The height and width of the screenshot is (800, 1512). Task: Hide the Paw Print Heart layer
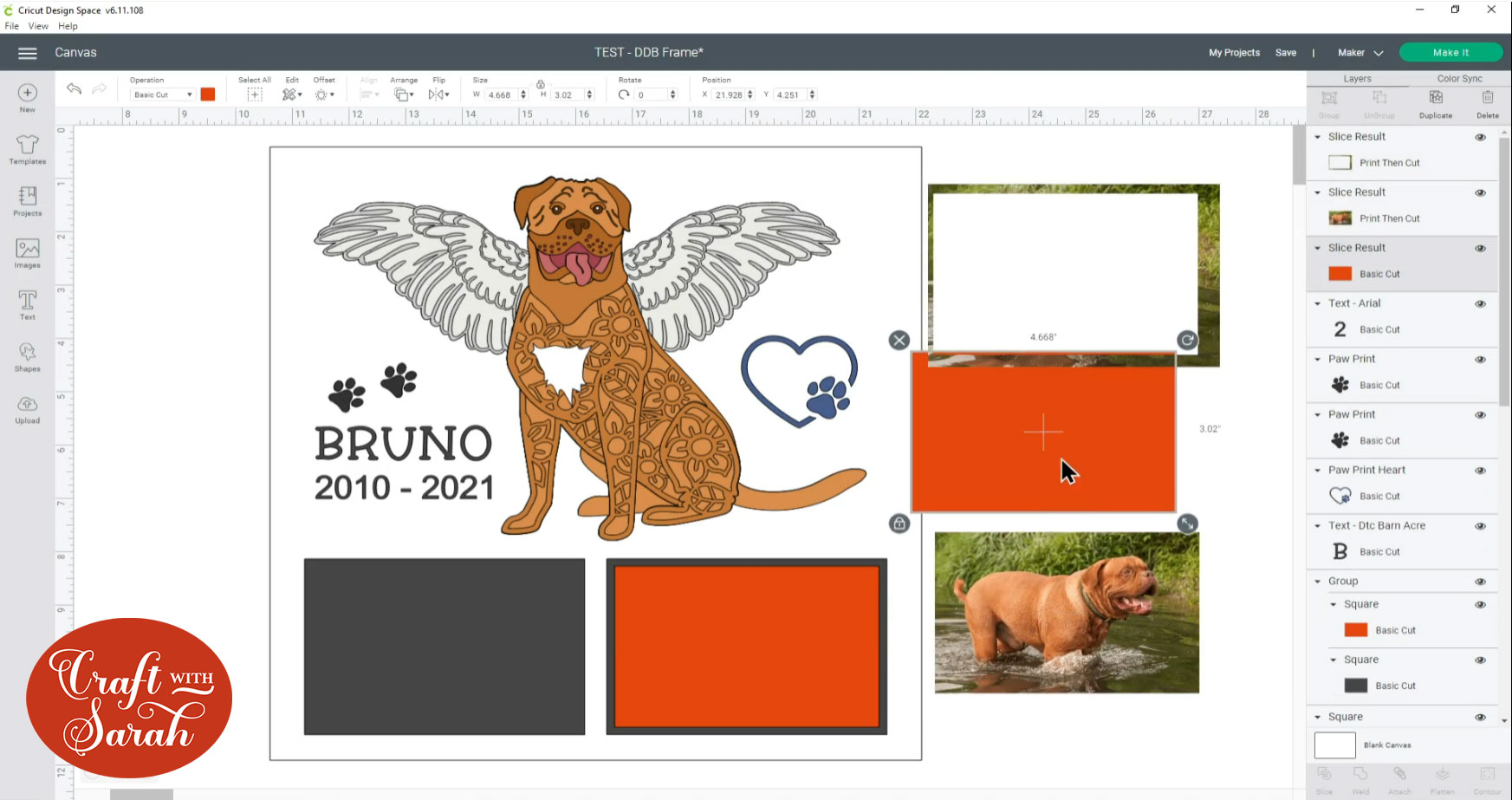click(x=1481, y=471)
